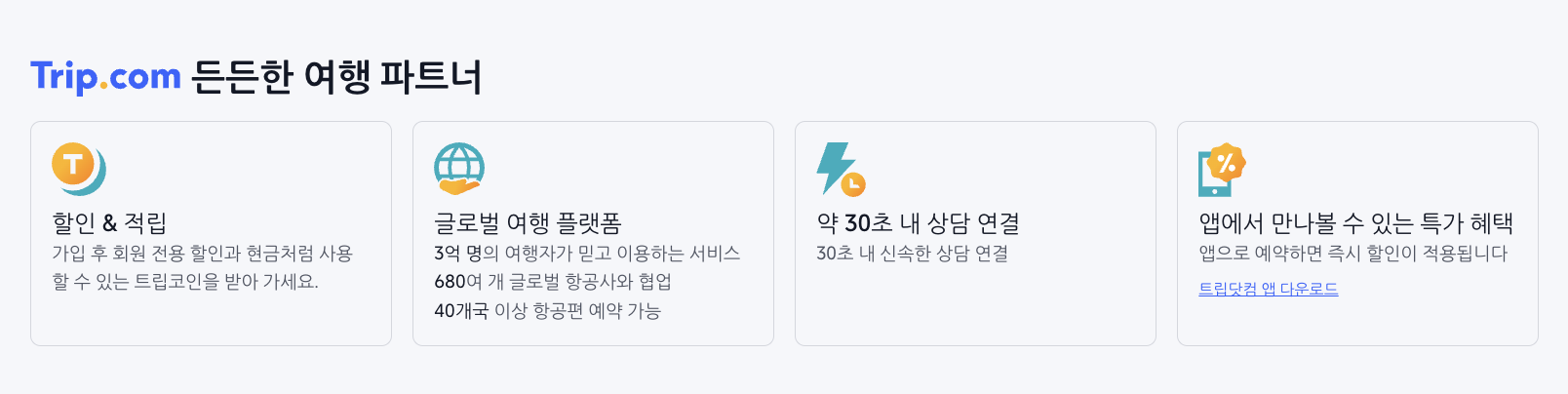Click the Trip.com logo text

[106, 76]
